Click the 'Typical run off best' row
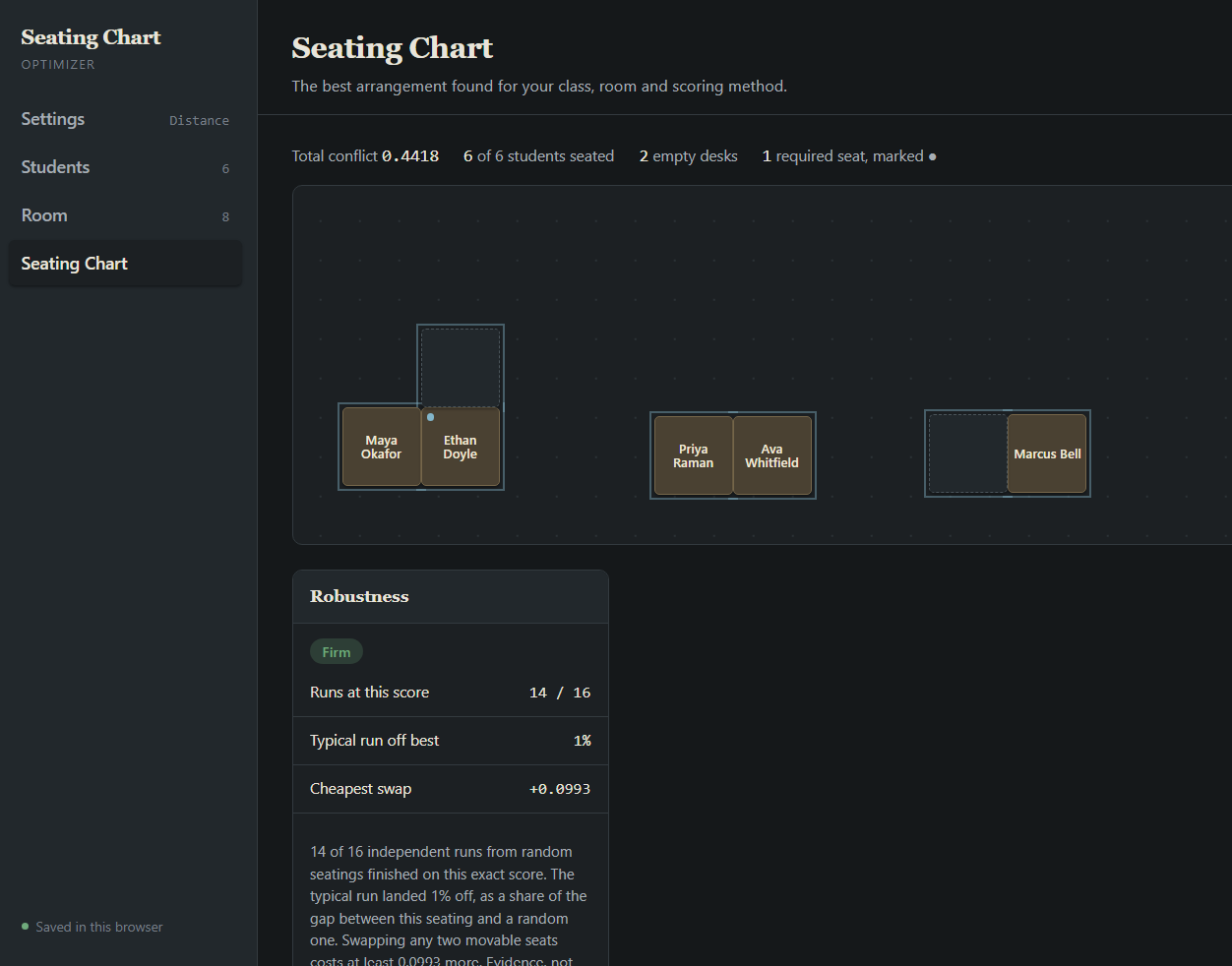The image size is (1232, 966). pos(451,741)
